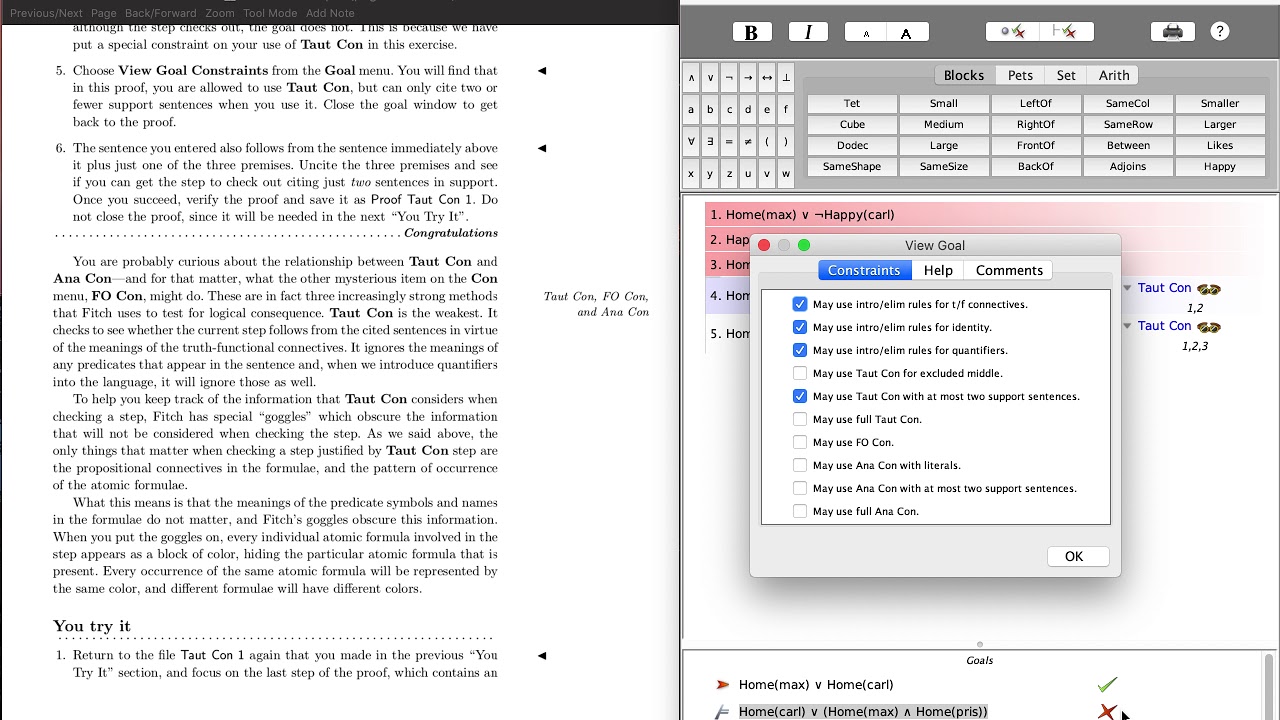This screenshot has height=720, width=1280.
Task: Click Add Note in PDF viewer toolbar
Action: pyautogui.click(x=330, y=13)
